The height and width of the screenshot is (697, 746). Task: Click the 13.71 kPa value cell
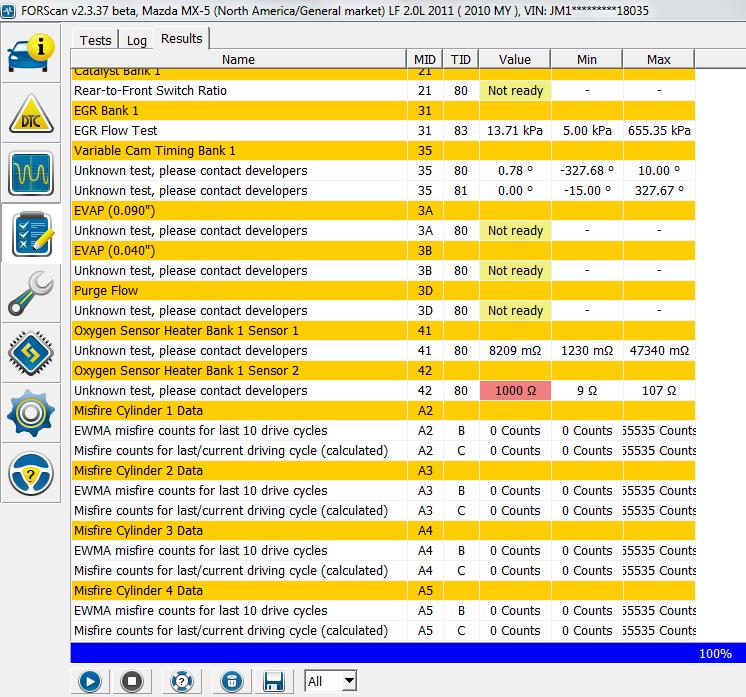click(515, 130)
